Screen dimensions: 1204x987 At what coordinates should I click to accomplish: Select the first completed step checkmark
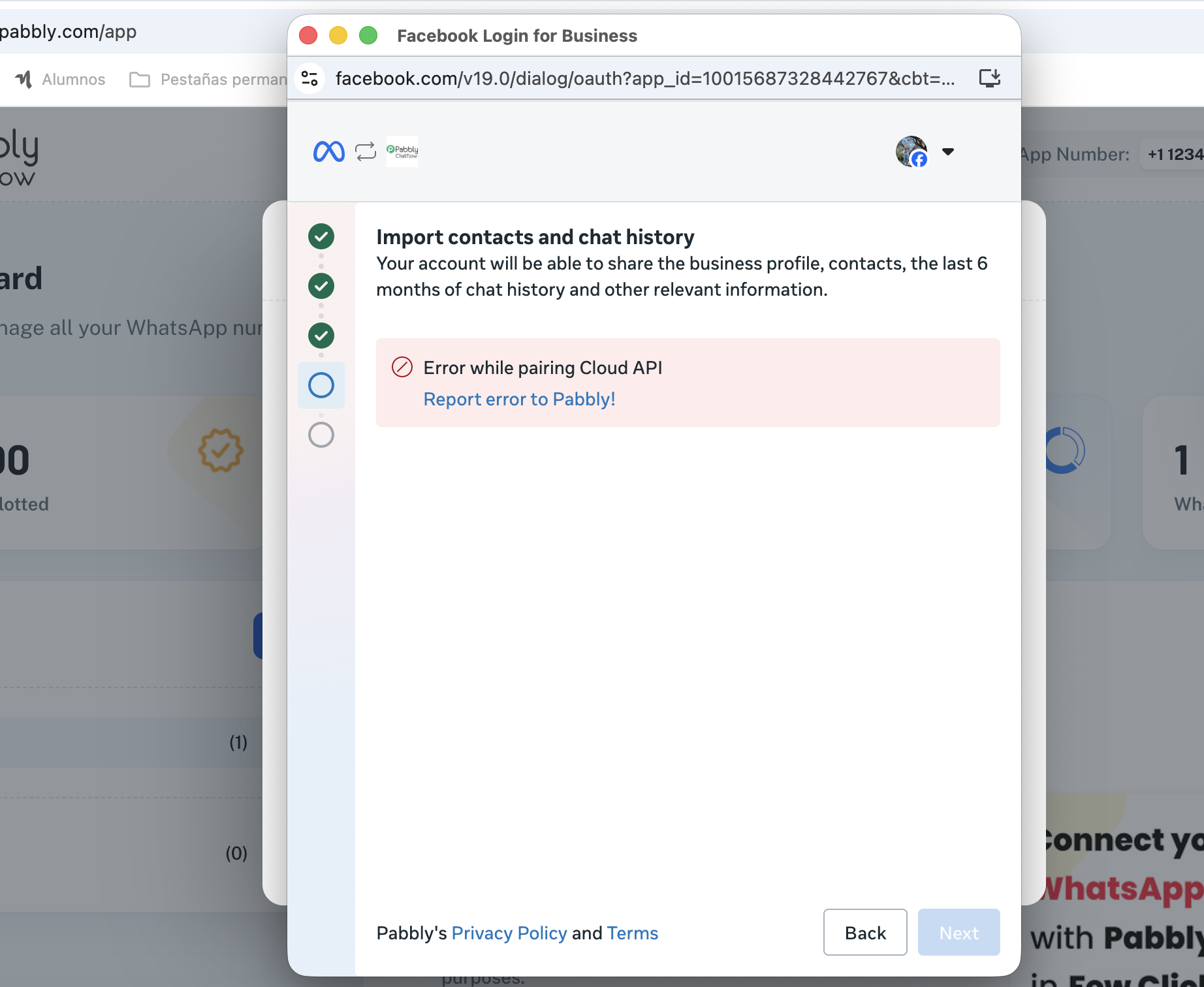tap(321, 236)
